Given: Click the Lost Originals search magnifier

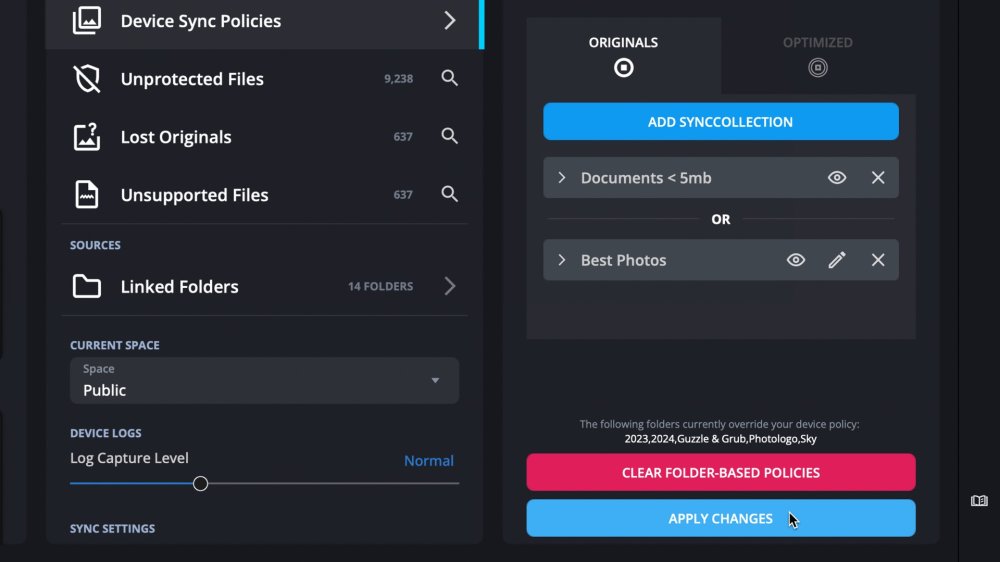Looking at the screenshot, I should pyautogui.click(x=450, y=136).
